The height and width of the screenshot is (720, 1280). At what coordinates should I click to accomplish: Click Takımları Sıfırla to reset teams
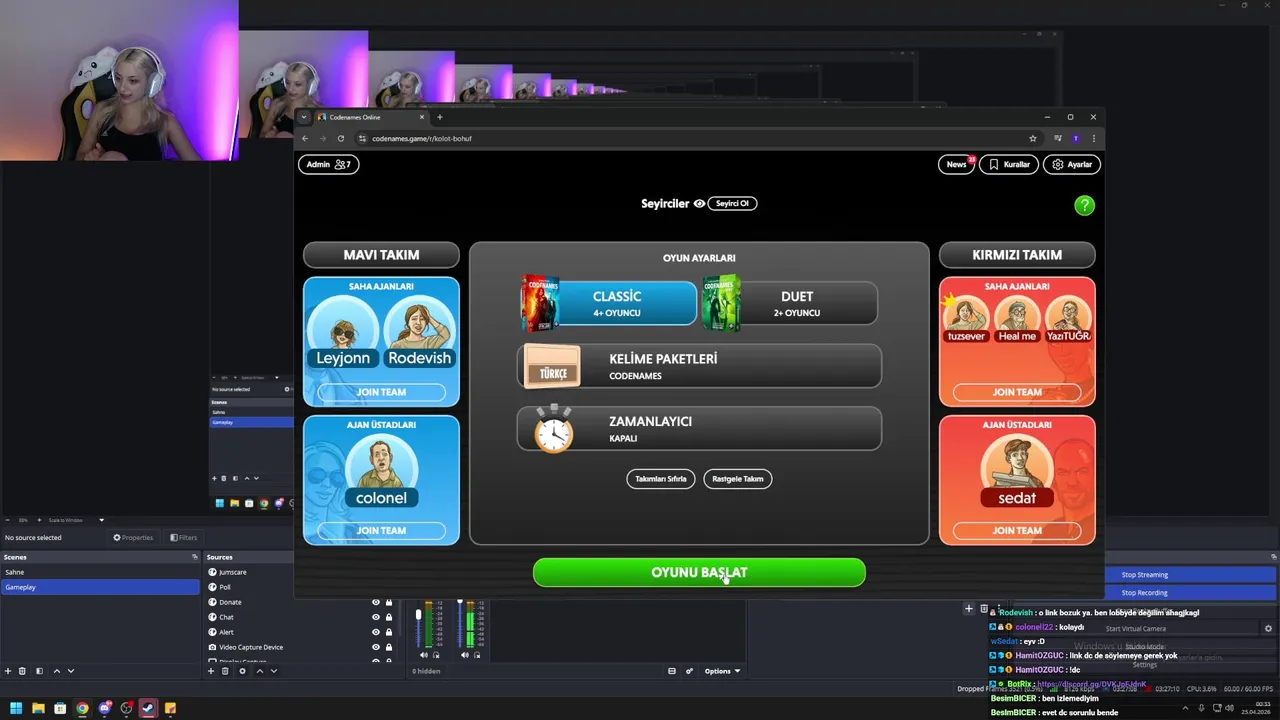tap(661, 479)
